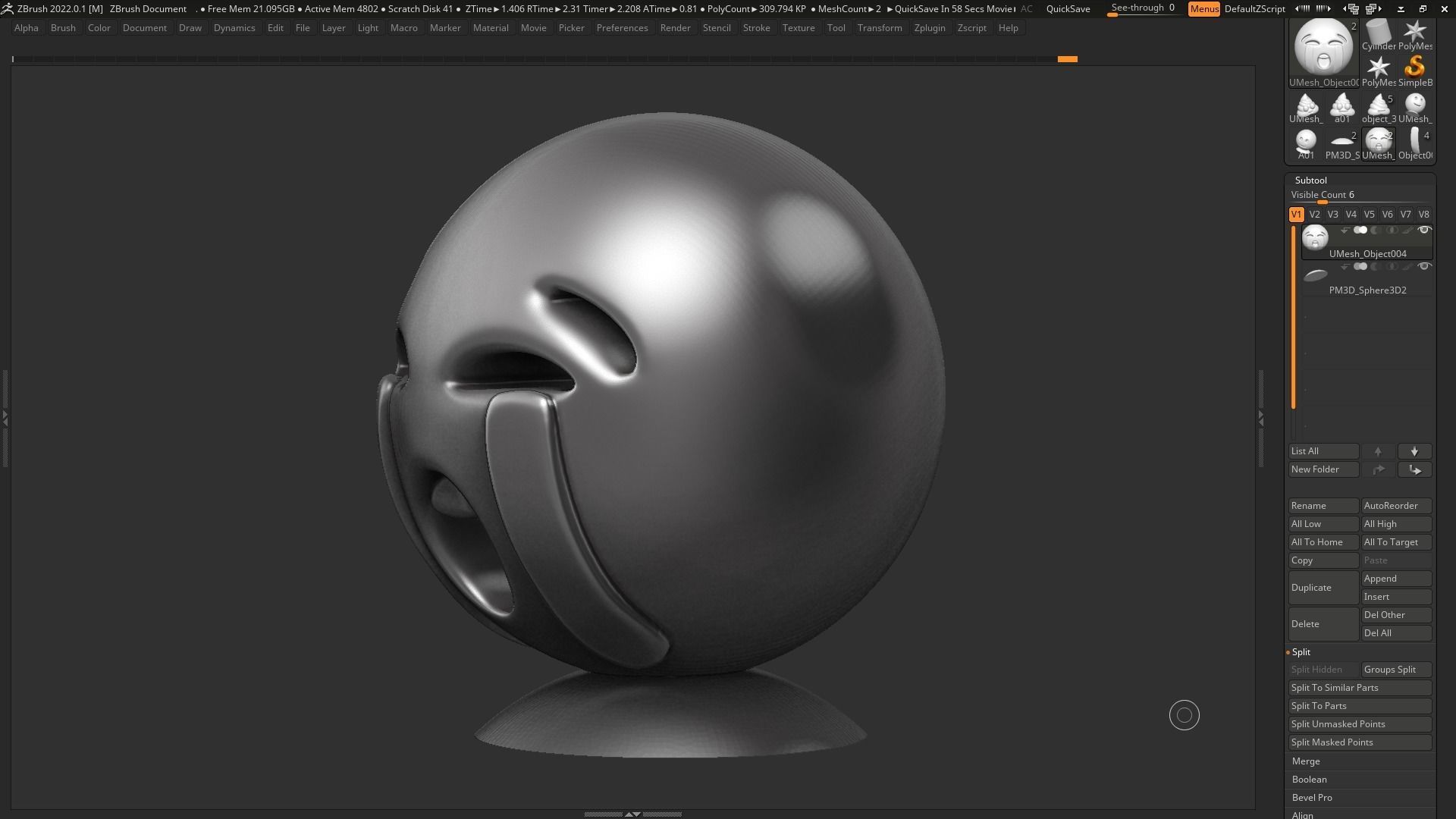This screenshot has width=1456, height=819.
Task: Select PolyMesh star tool below Cylinder
Action: (1379, 71)
